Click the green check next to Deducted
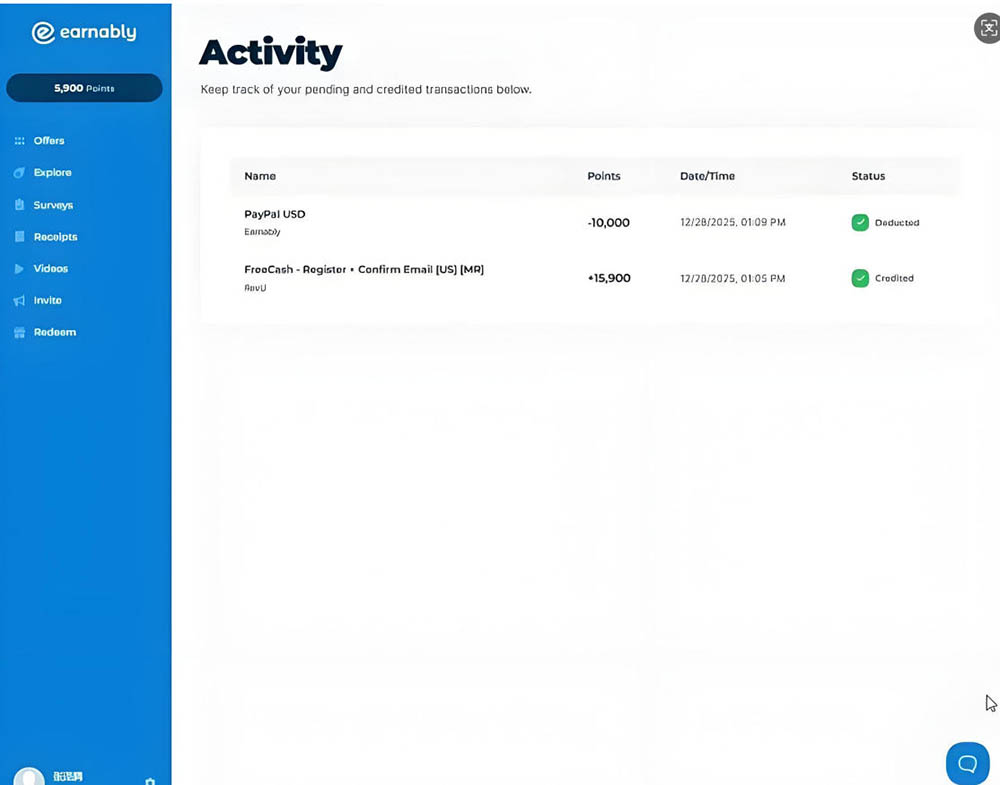Viewport: 1000px width, 785px height. click(860, 222)
